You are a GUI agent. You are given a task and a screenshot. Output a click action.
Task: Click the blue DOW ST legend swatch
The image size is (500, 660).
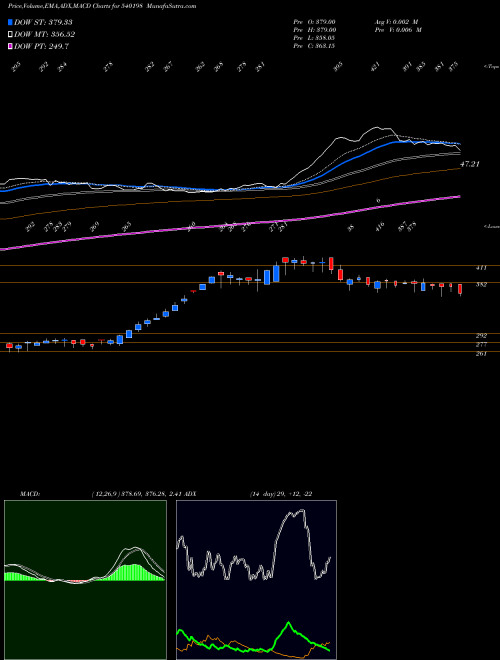click(x=10, y=22)
